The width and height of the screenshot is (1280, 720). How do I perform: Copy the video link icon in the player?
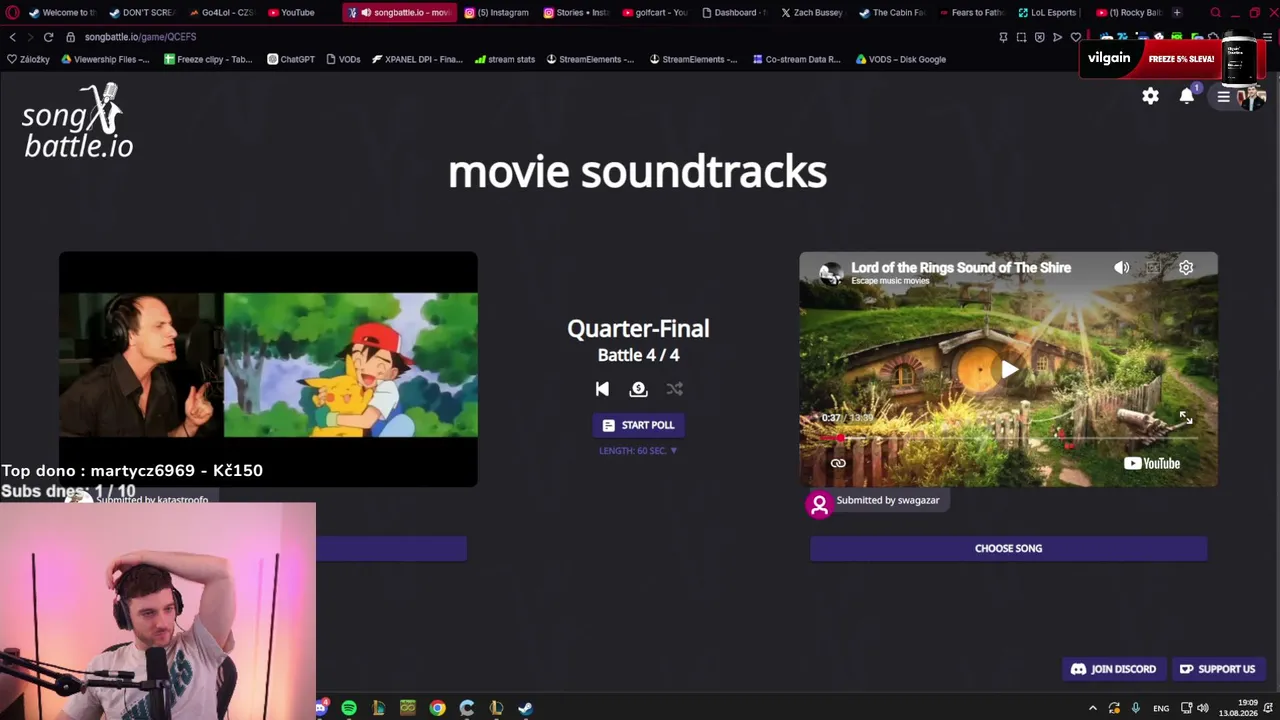click(838, 463)
